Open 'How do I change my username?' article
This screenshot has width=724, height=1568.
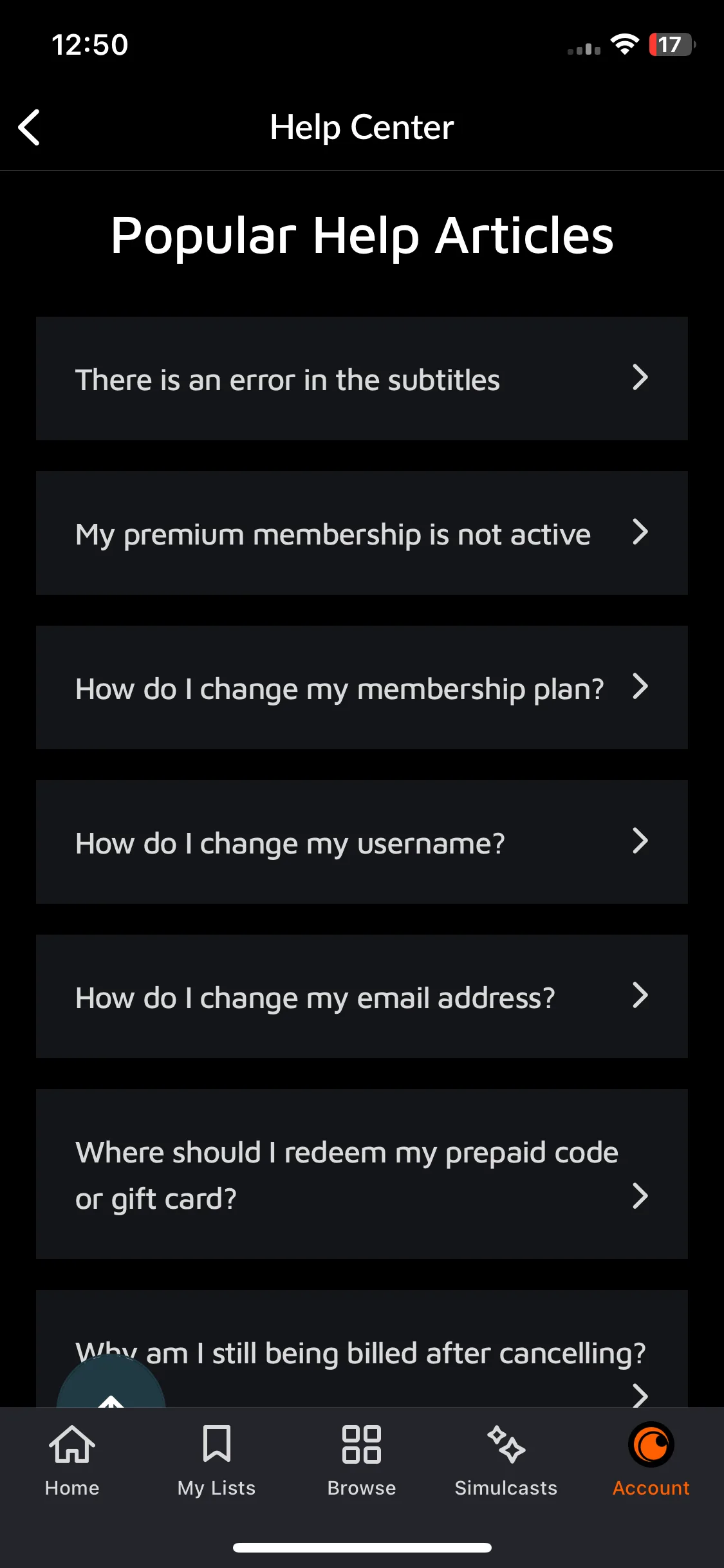tap(362, 842)
